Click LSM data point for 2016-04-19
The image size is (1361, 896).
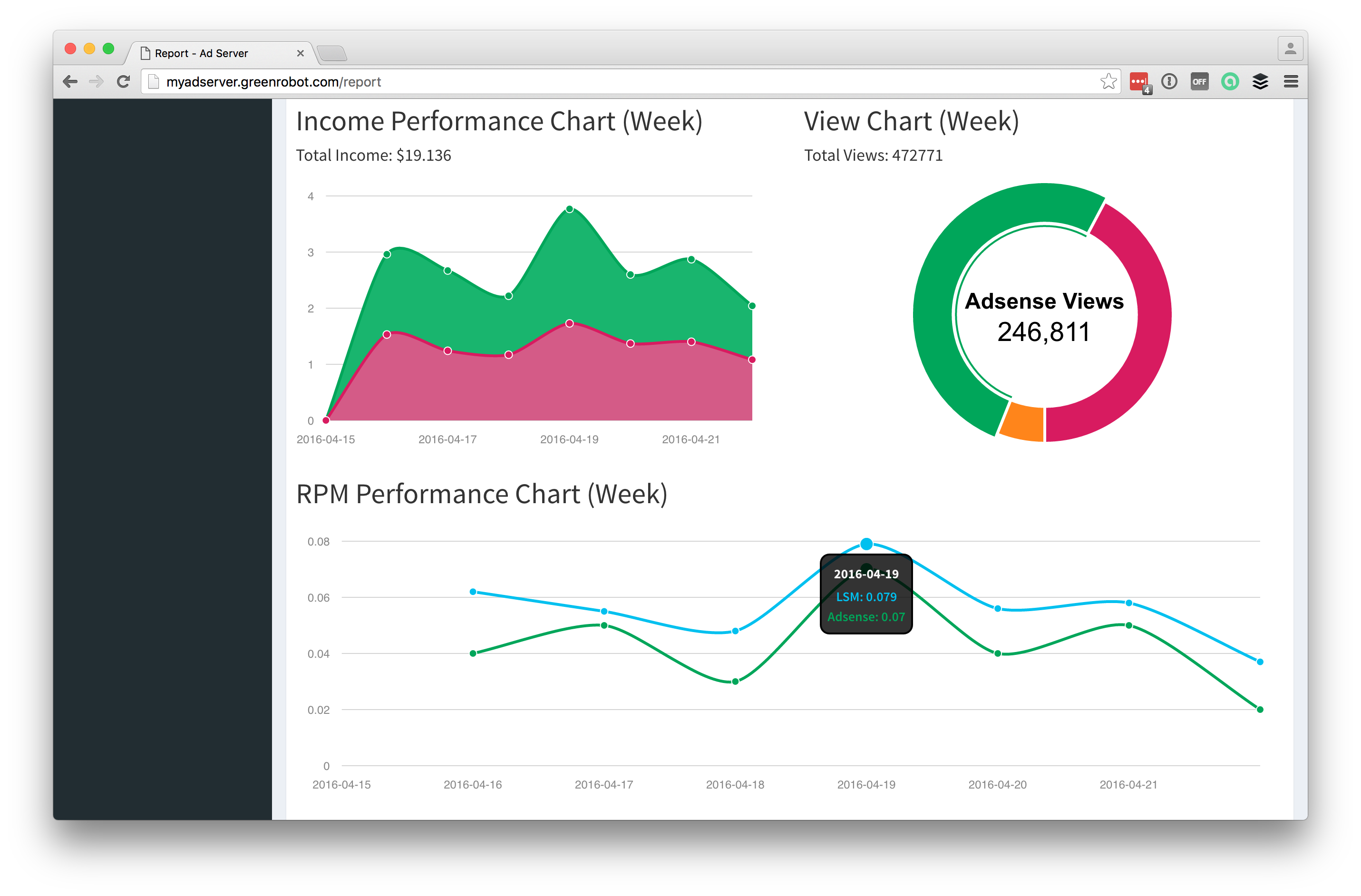tap(866, 544)
